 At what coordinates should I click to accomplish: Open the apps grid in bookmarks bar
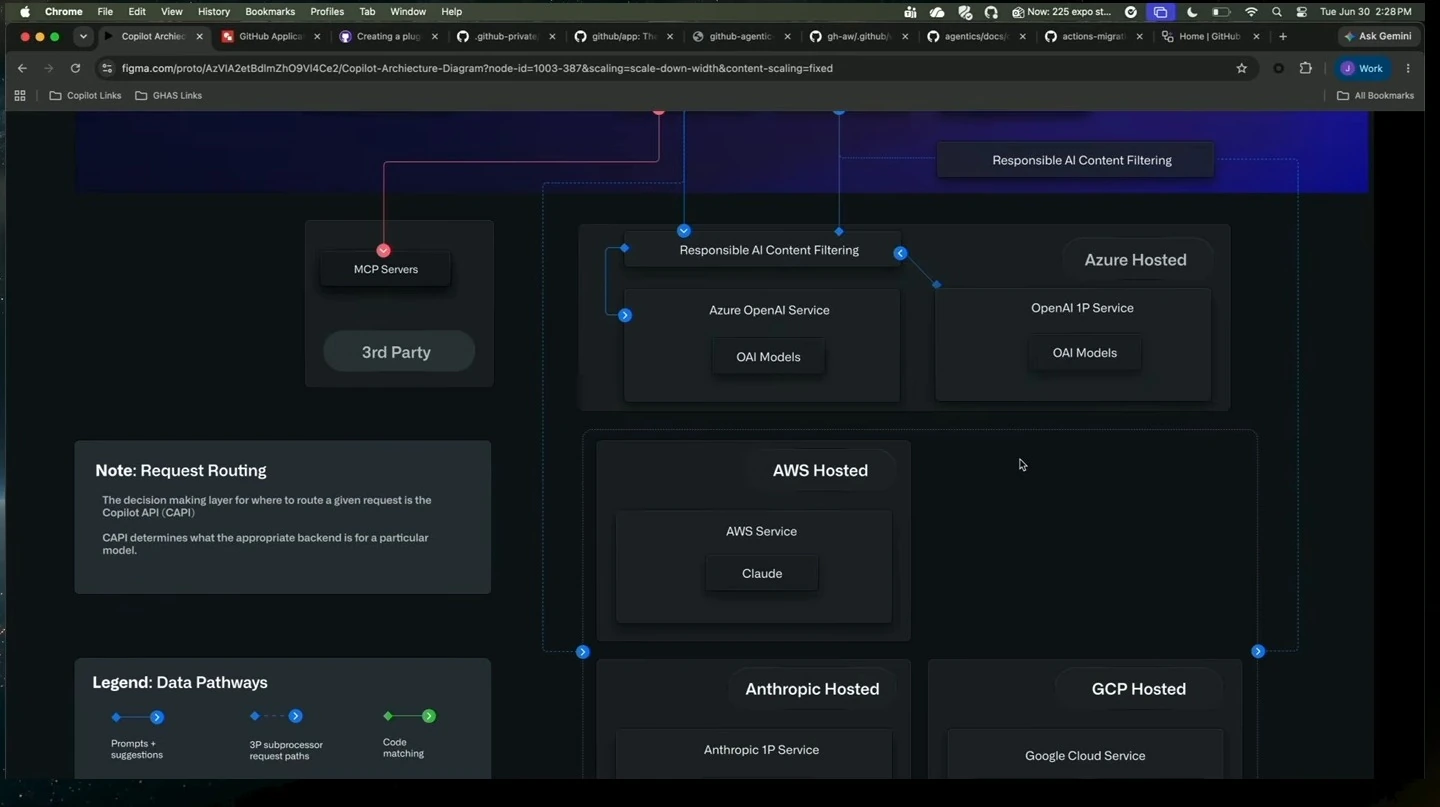click(x=19, y=96)
